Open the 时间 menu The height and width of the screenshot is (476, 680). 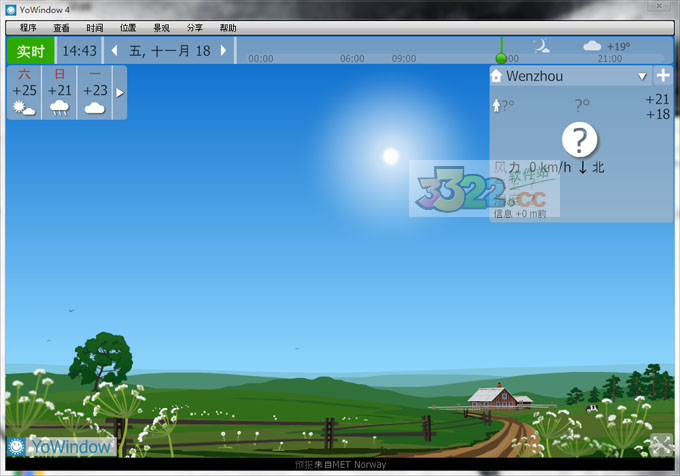coord(95,28)
